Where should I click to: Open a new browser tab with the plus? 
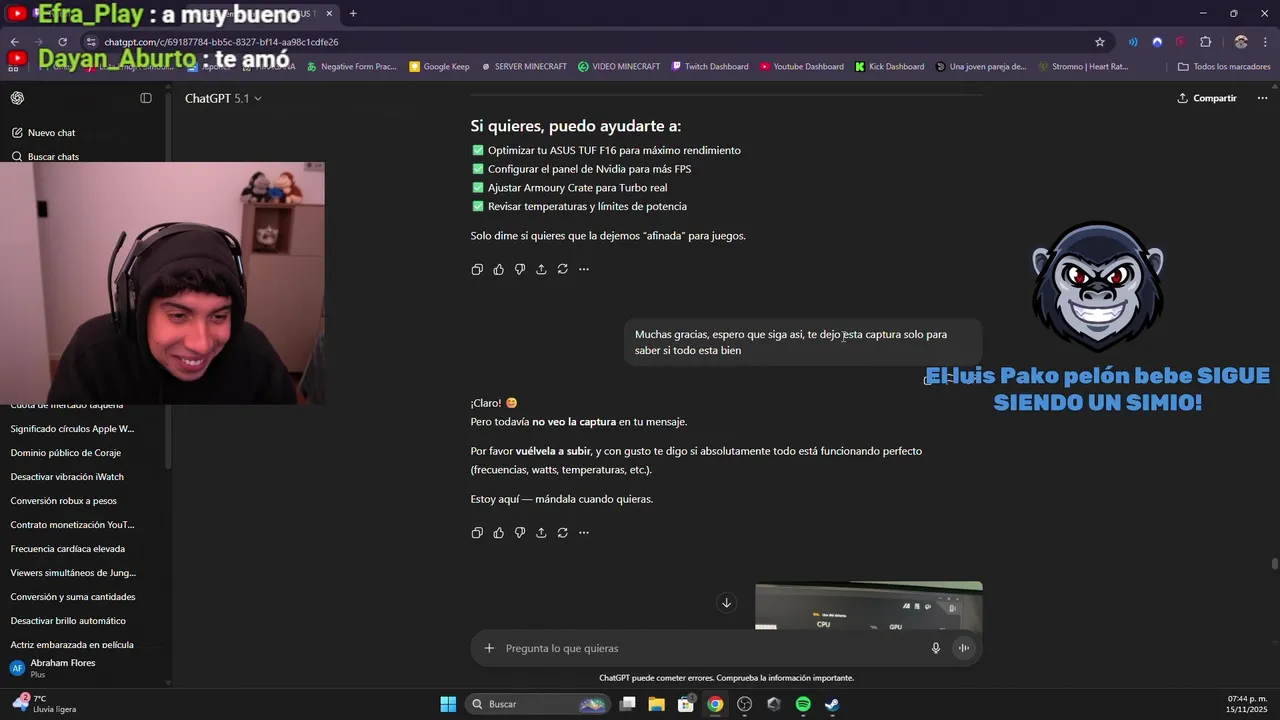click(x=353, y=13)
